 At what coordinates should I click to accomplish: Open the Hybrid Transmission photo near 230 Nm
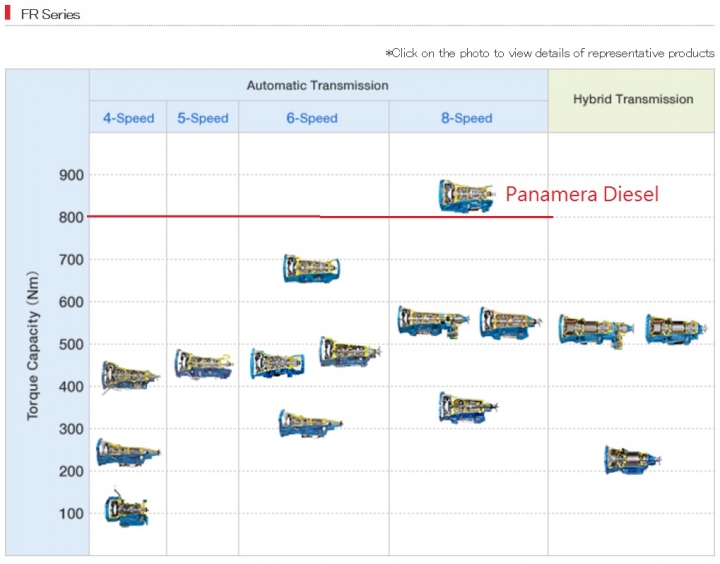632,460
